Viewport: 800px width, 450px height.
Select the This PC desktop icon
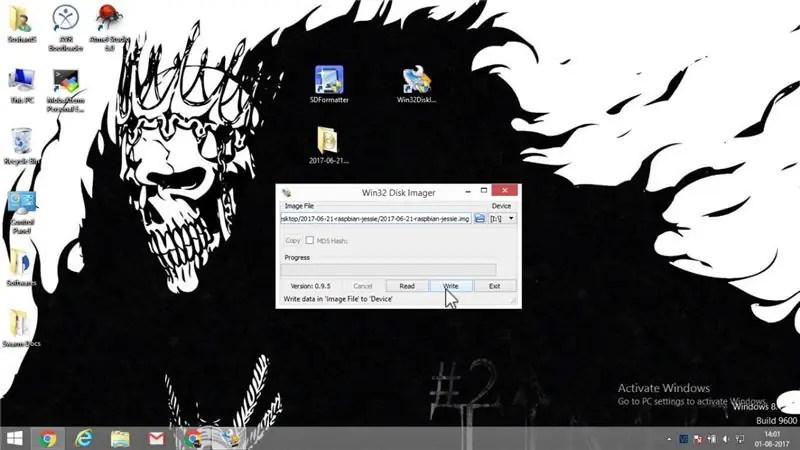click(22, 86)
